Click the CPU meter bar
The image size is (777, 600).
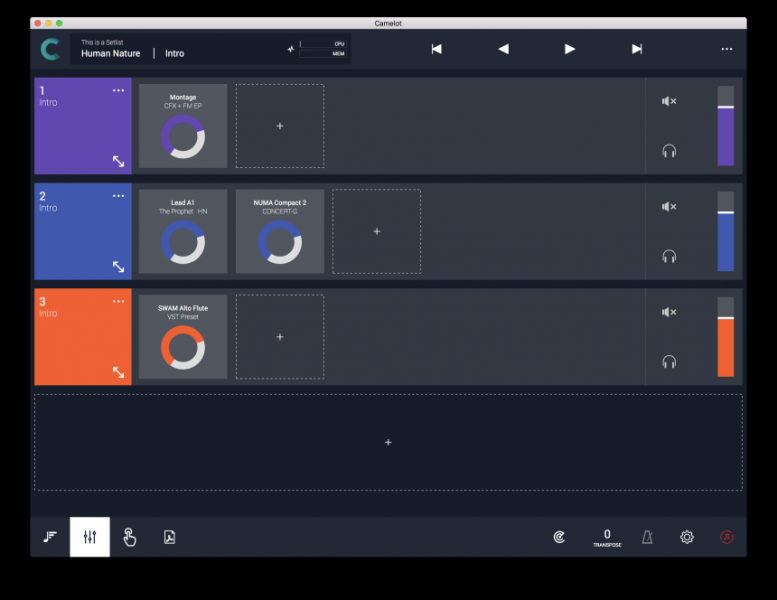point(323,44)
